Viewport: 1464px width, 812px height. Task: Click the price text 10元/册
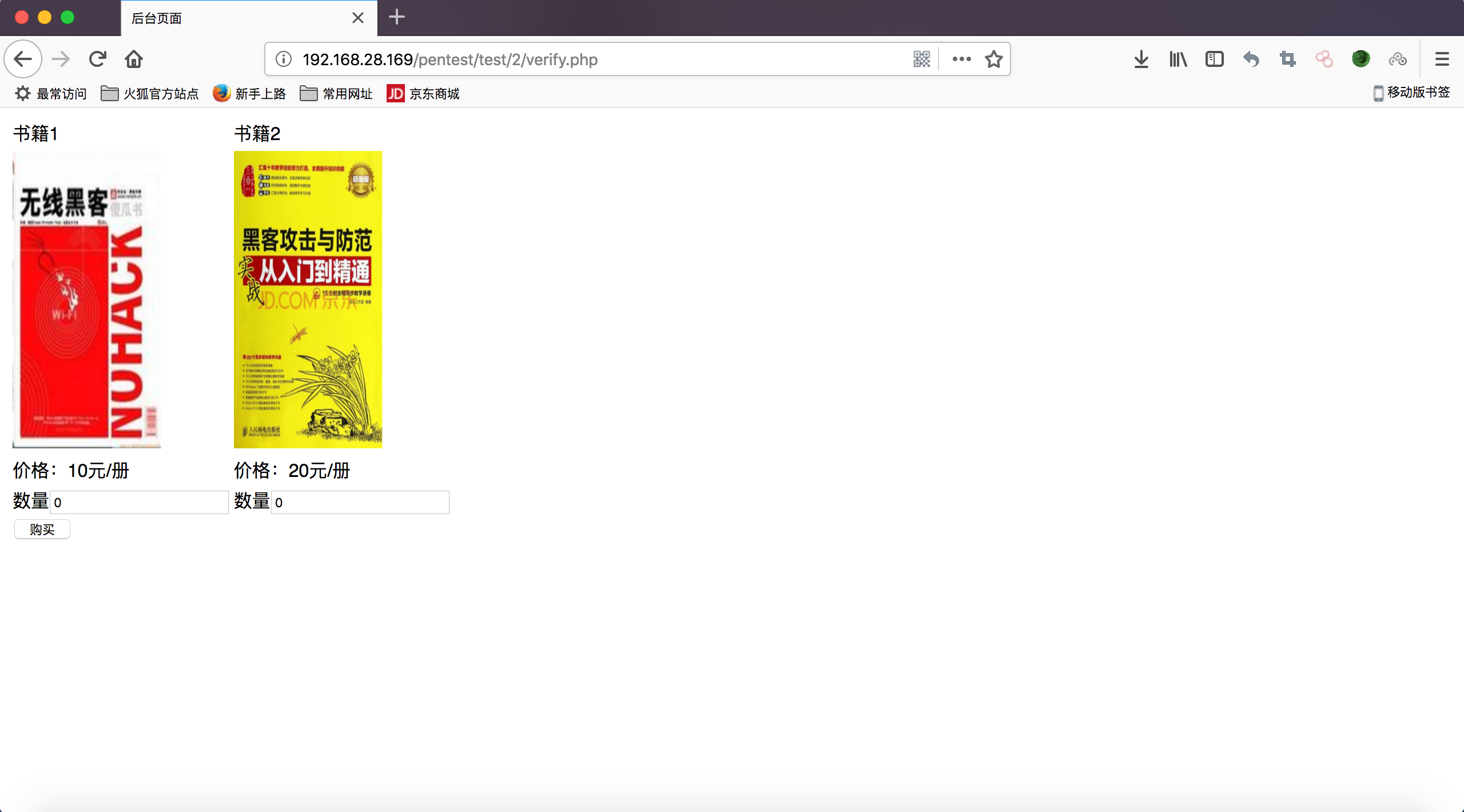tap(98, 471)
